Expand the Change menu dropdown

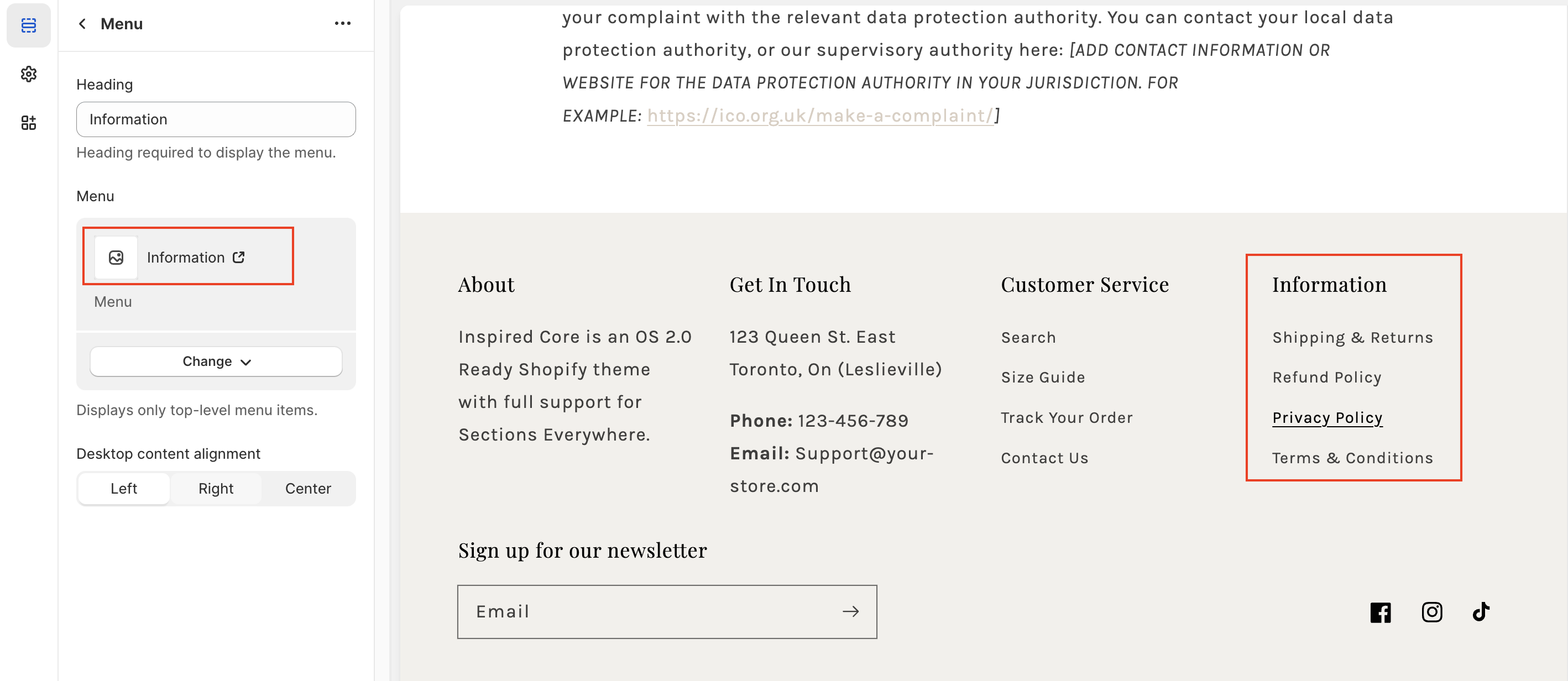[216, 362]
